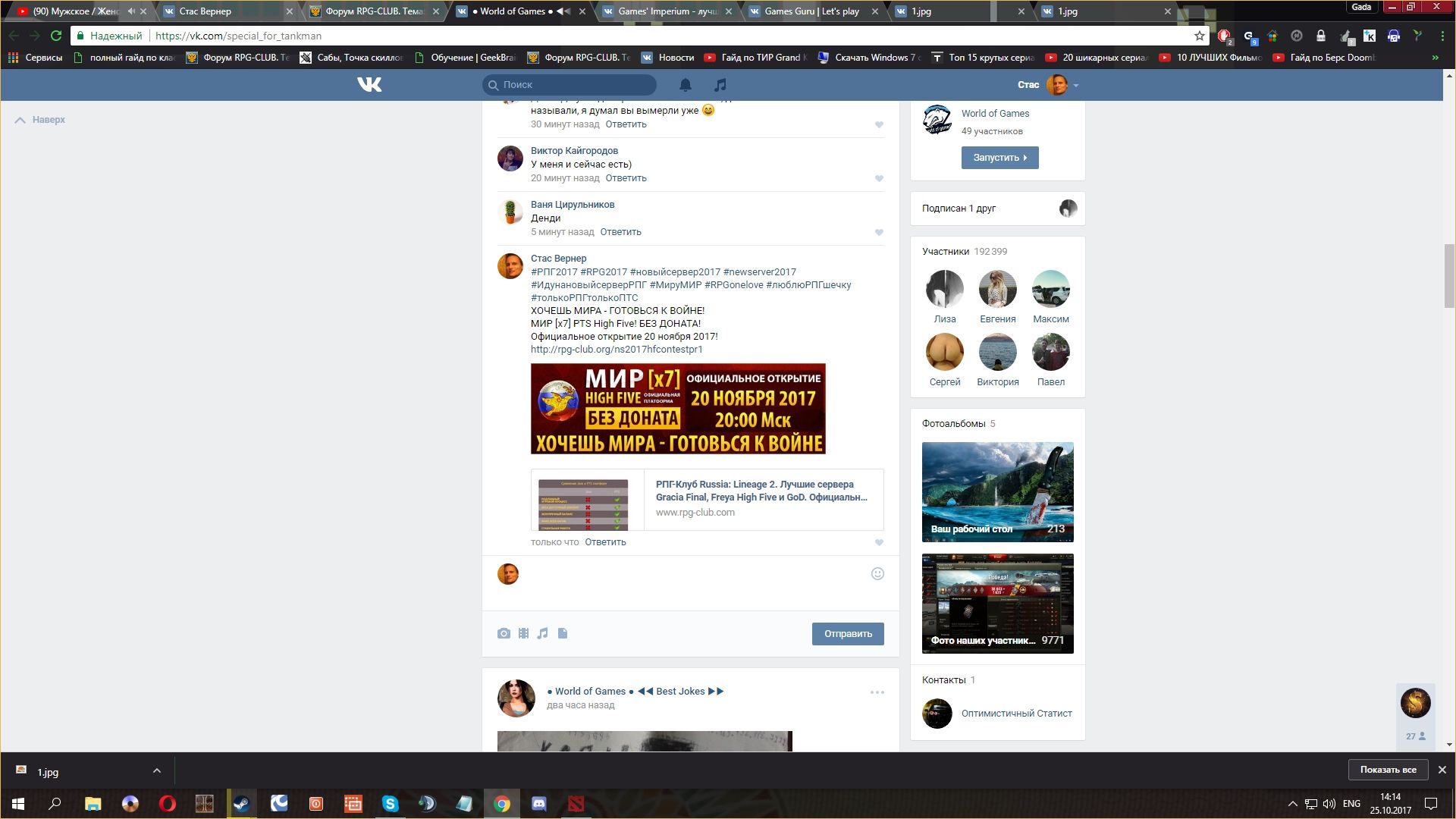Open РПГ-Клуб Russia Lineage 2 link preview title
Image resolution: width=1456 pixels, height=819 pixels.
tap(761, 491)
